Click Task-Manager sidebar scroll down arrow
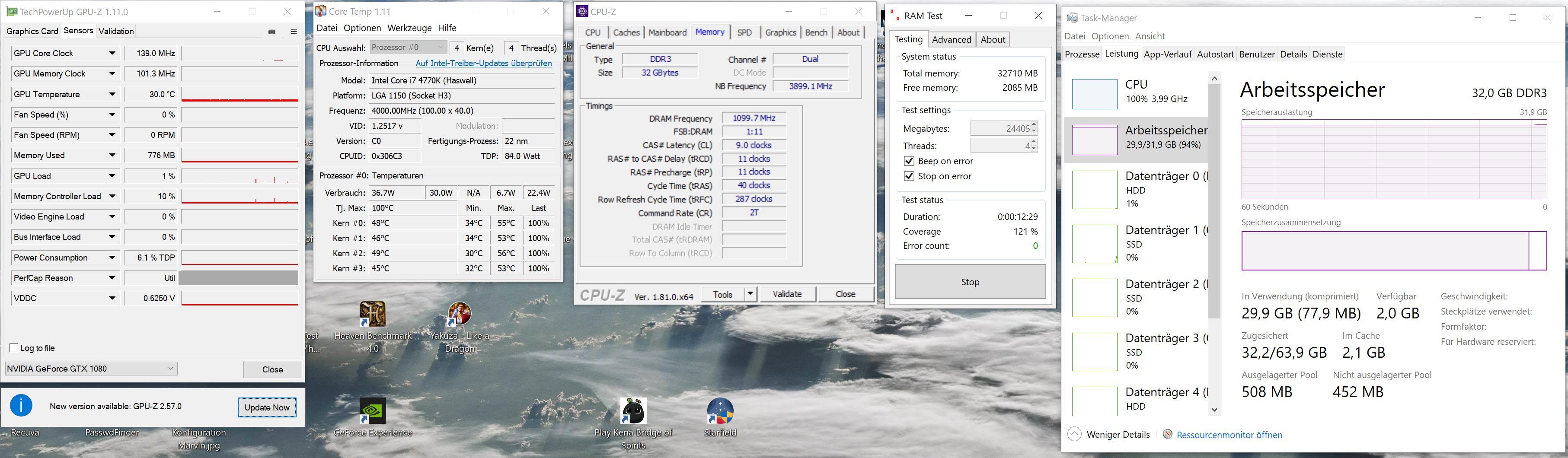The height and width of the screenshot is (458, 1568). pos(1214,409)
